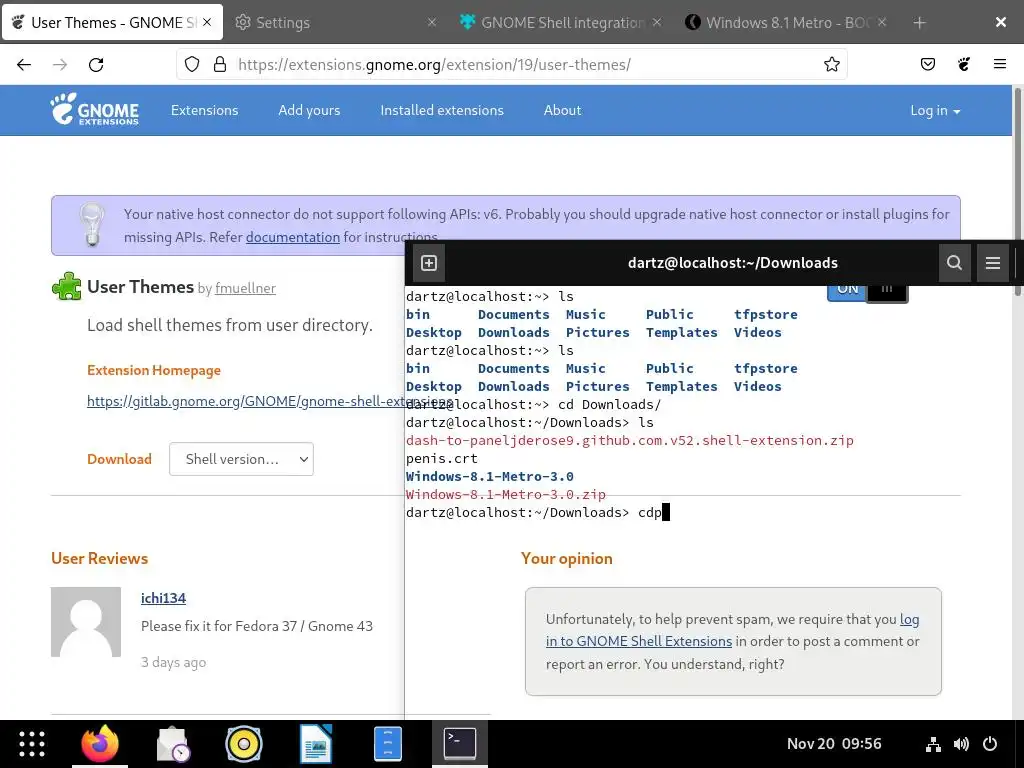Search in the terminal
The height and width of the screenshot is (768, 1024).
coord(954,263)
